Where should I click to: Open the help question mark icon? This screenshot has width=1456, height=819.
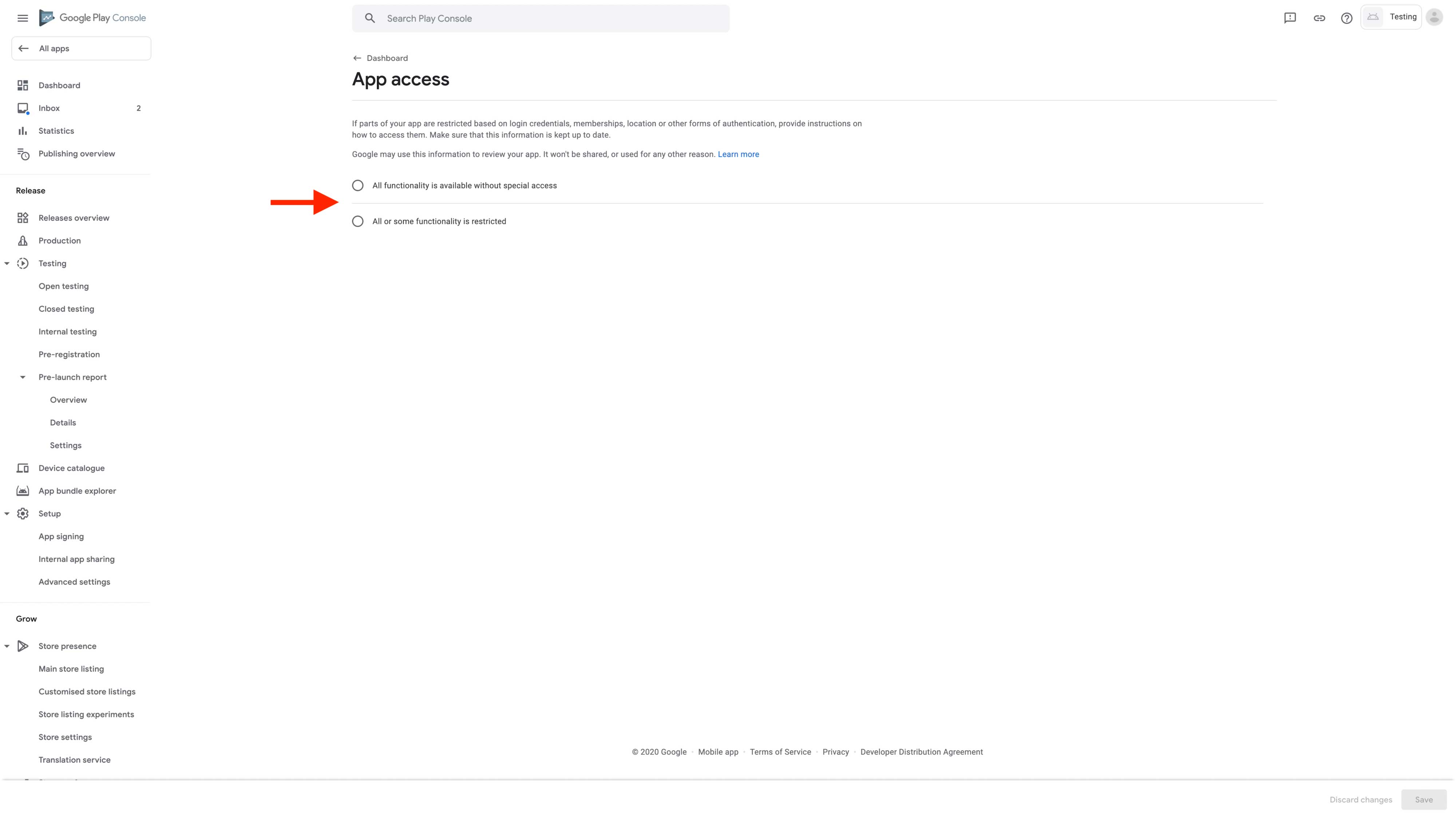[x=1346, y=18]
